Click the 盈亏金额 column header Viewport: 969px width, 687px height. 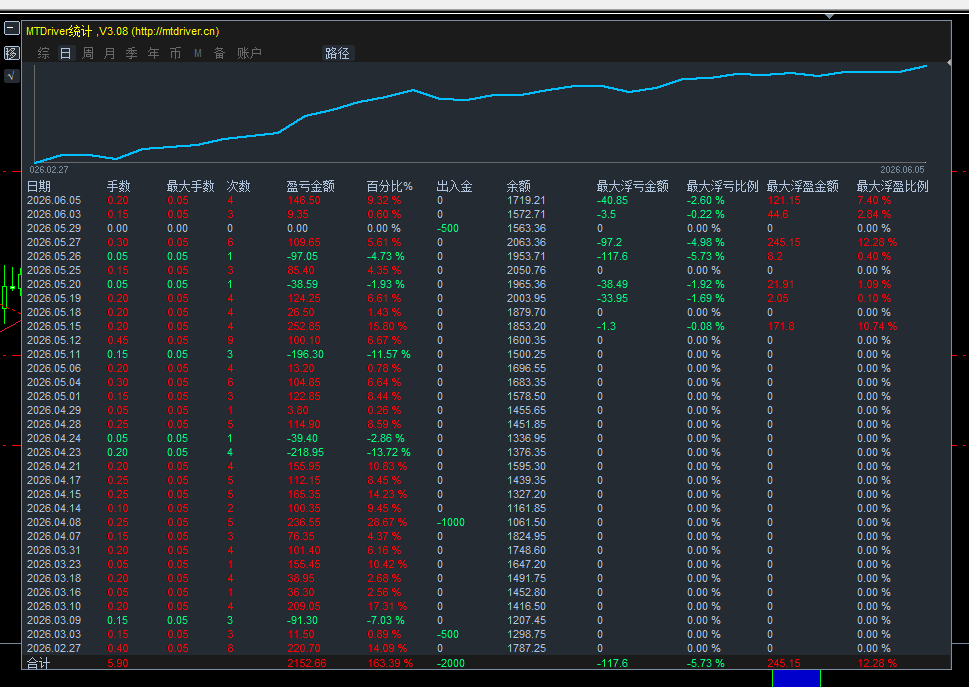[x=311, y=186]
